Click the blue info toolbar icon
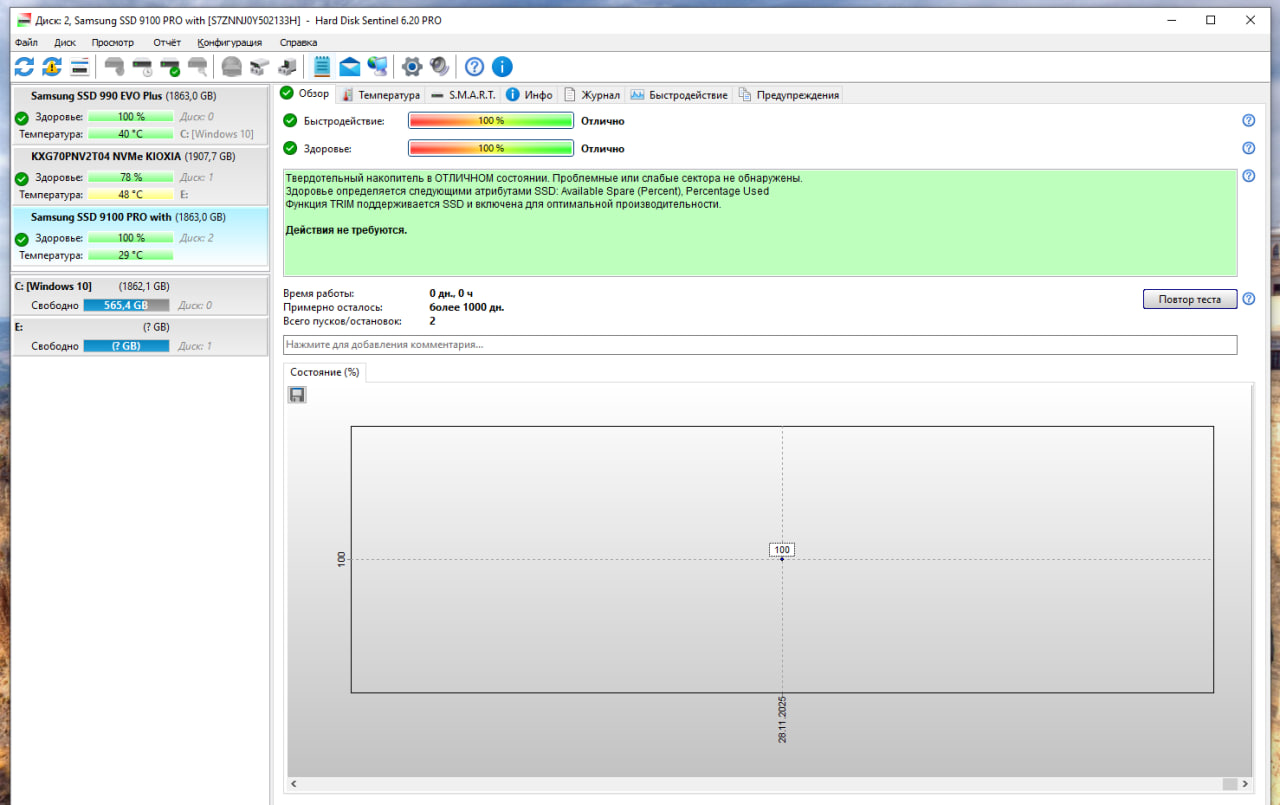This screenshot has height=805, width=1280. 502,67
